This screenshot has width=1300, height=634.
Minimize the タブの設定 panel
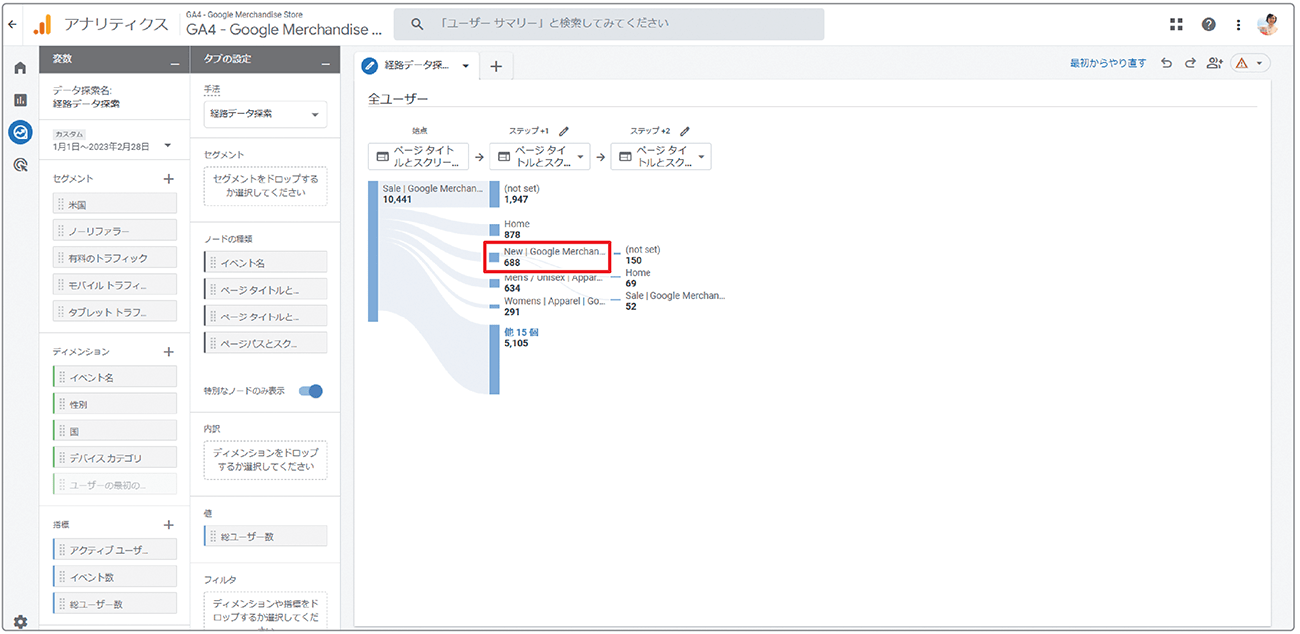(324, 62)
